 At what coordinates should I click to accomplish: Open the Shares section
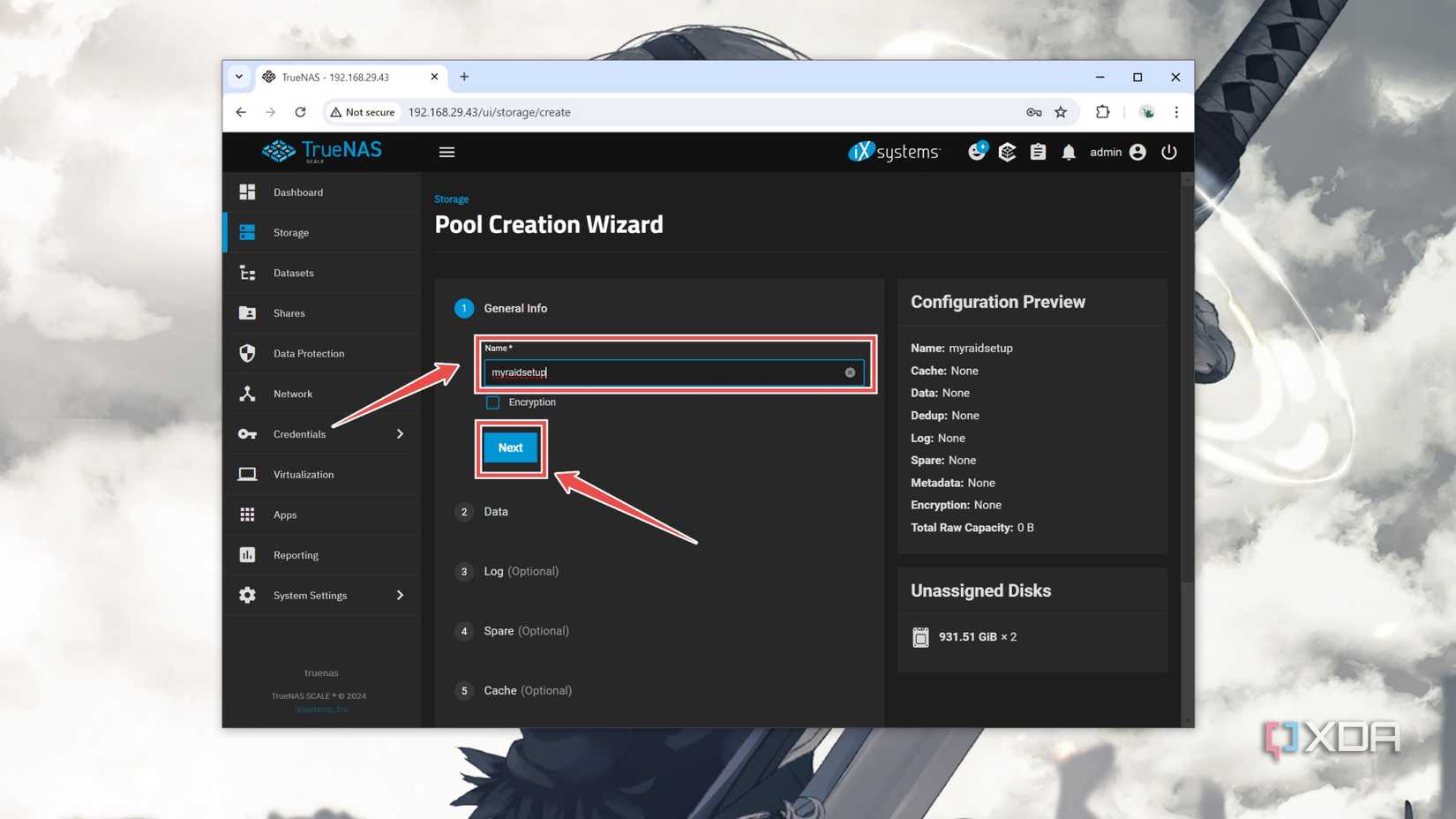click(289, 312)
